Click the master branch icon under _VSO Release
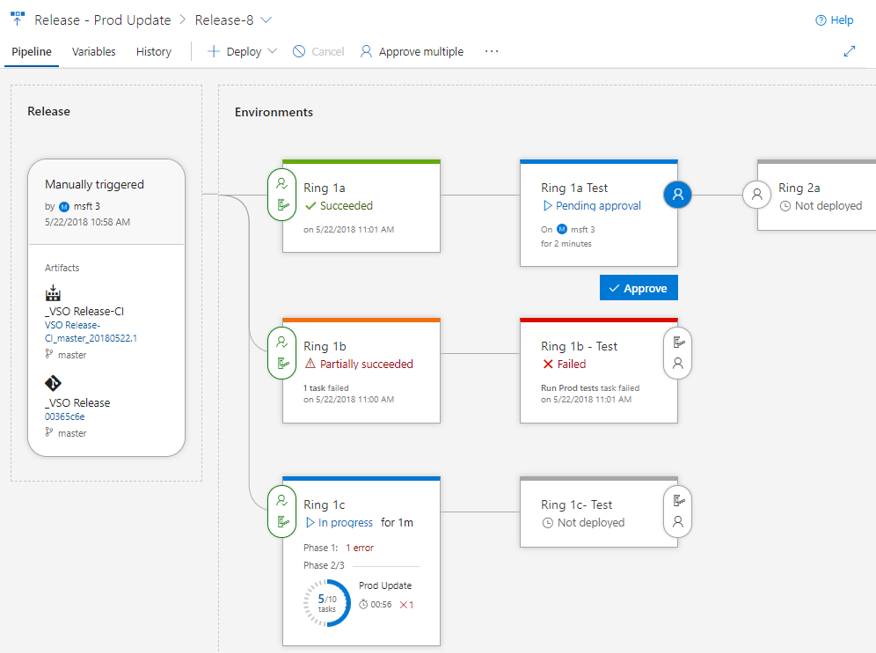Viewport: 876px width, 653px height. pos(48,433)
